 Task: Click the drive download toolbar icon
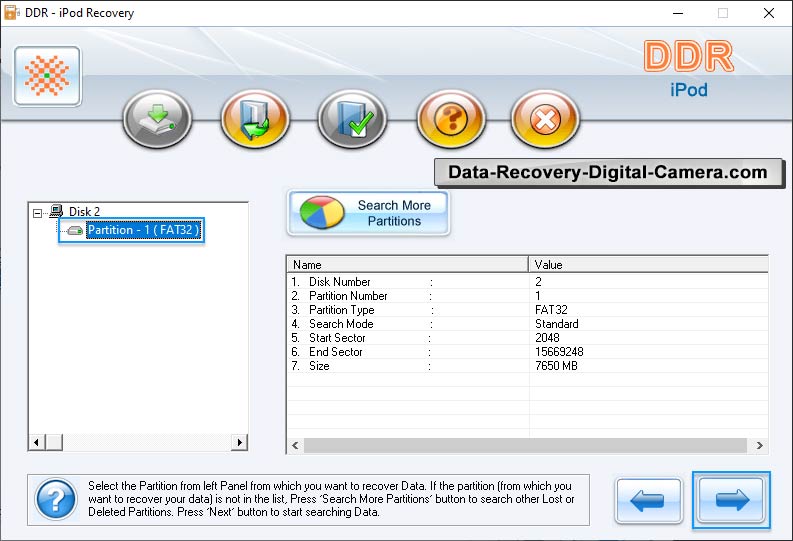tap(157, 119)
